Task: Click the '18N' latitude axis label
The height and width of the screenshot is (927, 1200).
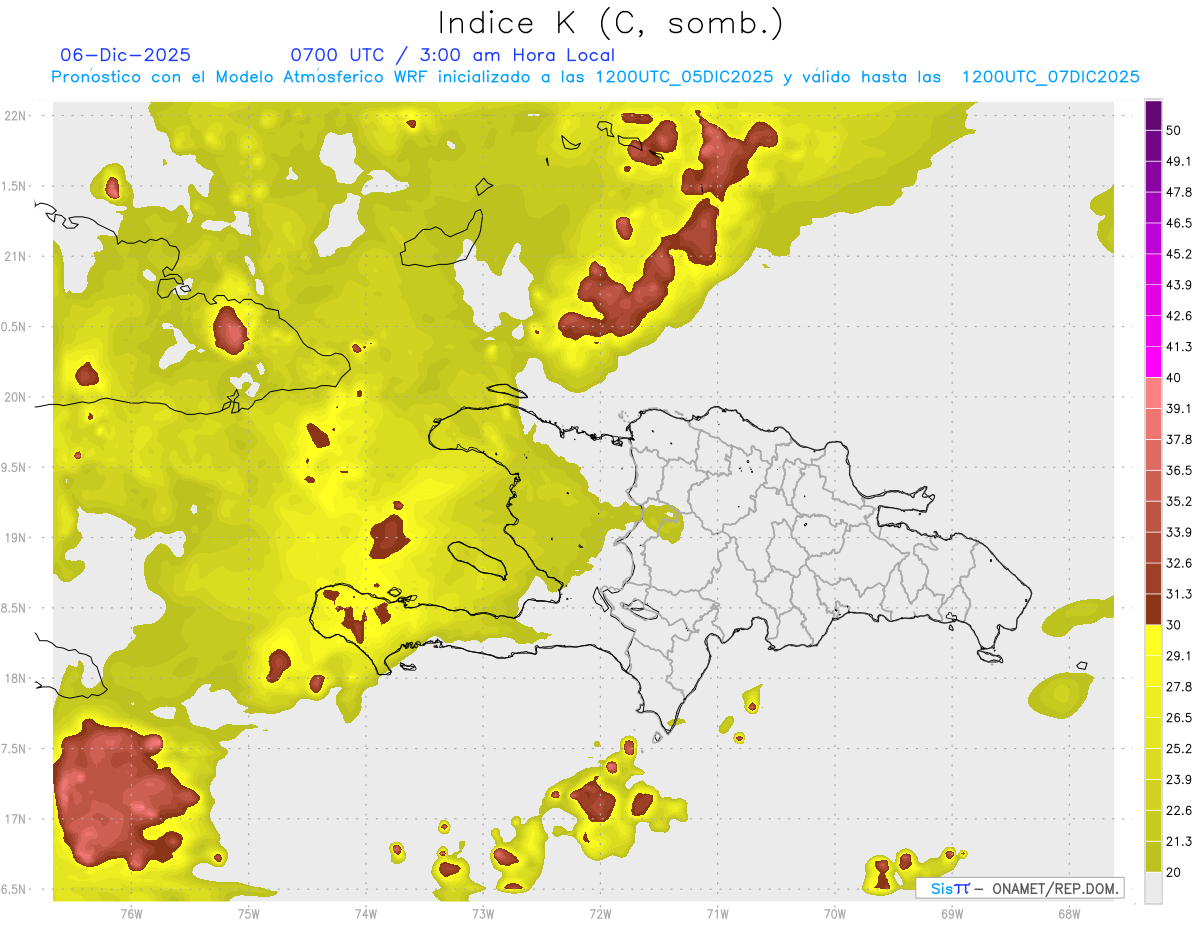Action: click(x=16, y=678)
